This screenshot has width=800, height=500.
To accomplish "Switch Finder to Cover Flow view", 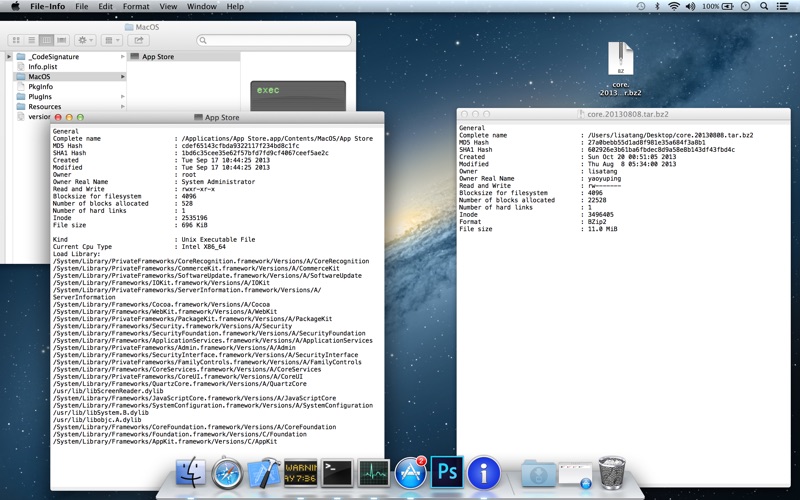I will pyautogui.click(x=62, y=40).
